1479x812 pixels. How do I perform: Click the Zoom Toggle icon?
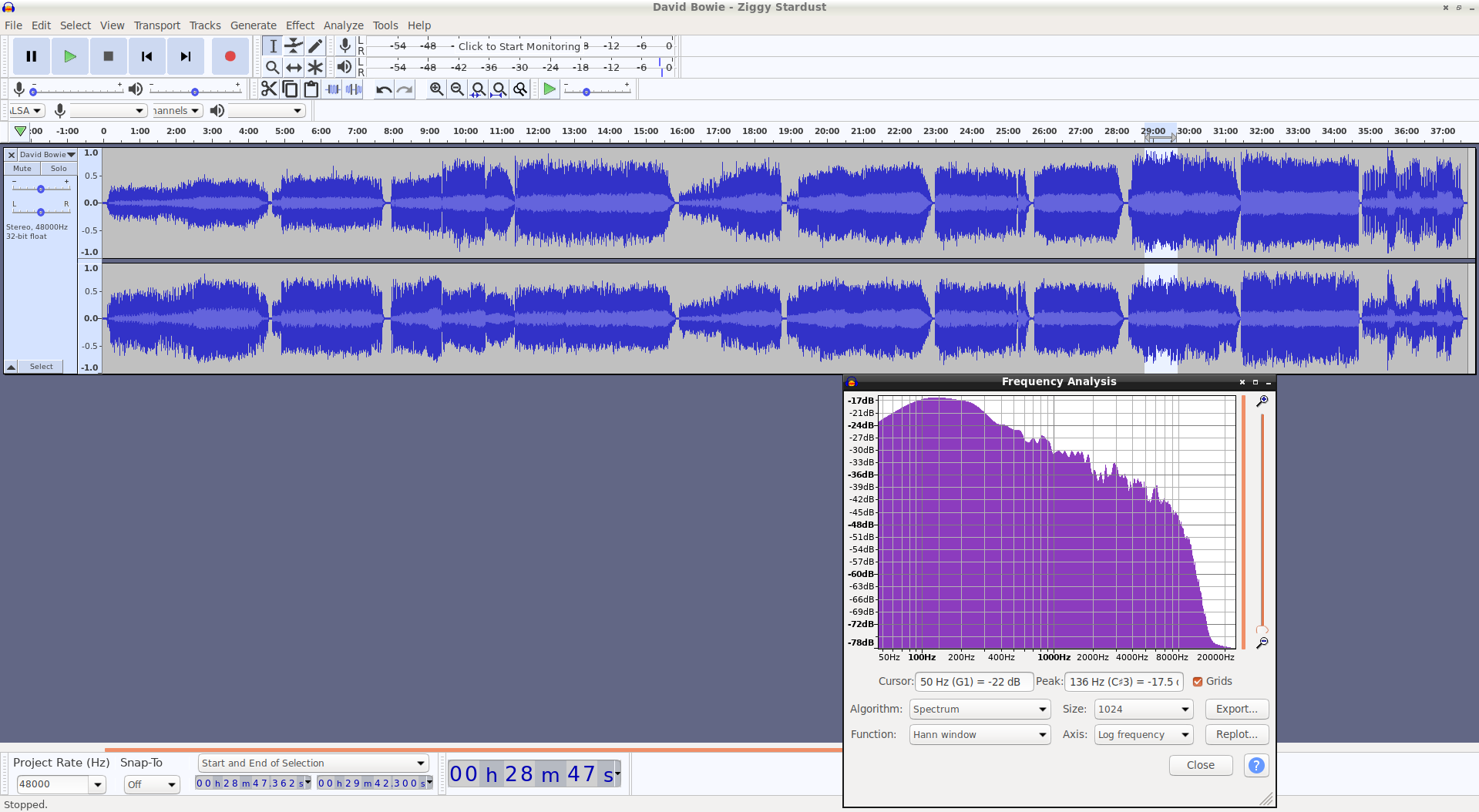point(520,89)
